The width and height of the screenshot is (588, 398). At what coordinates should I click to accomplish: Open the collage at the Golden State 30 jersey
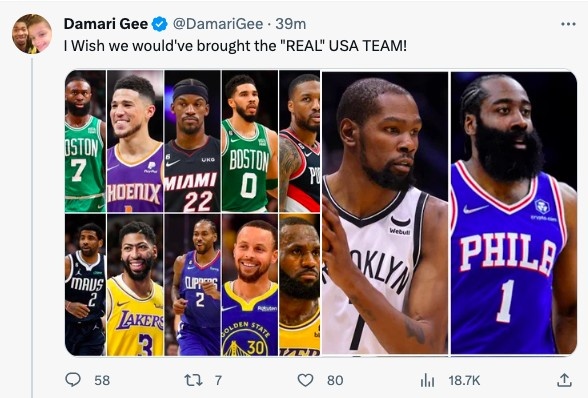click(250, 285)
